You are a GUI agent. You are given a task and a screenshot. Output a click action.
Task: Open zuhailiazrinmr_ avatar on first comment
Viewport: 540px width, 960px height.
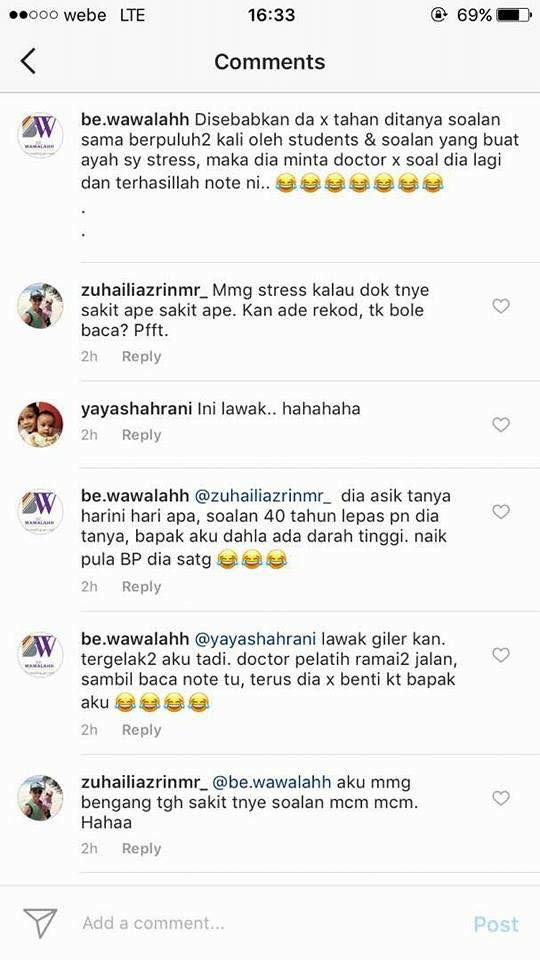click(40, 306)
